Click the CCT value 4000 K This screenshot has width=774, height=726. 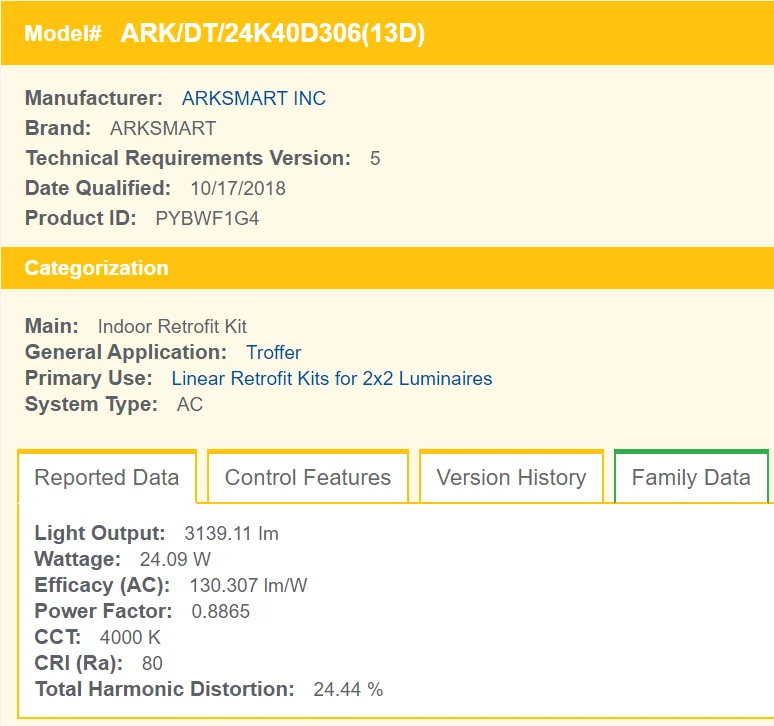[130, 637]
